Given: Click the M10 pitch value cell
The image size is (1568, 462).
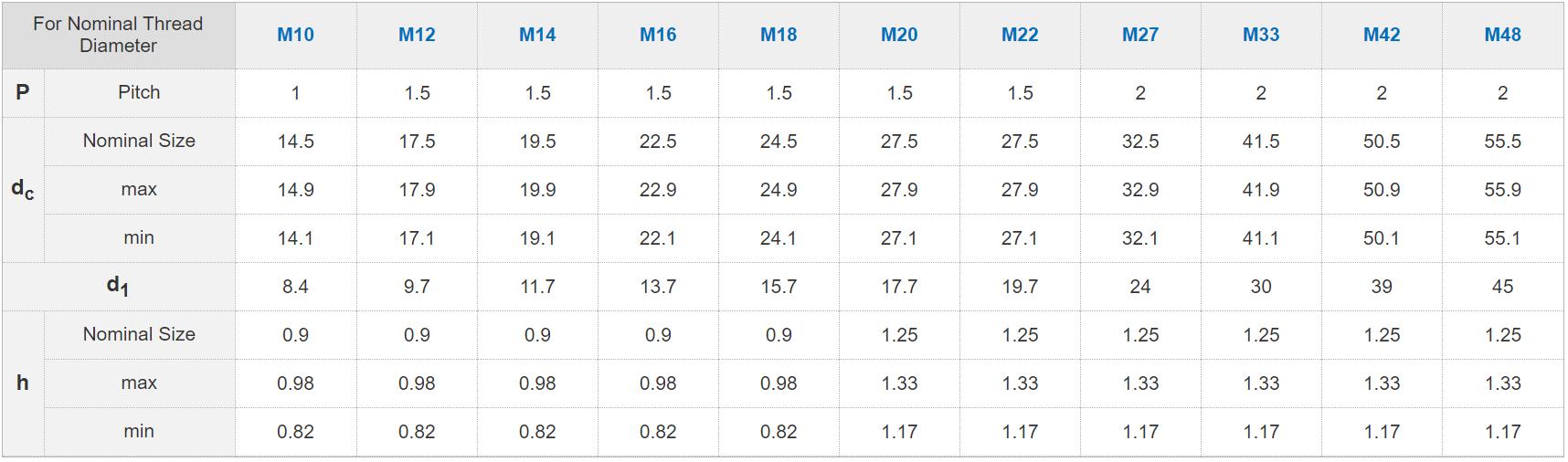Looking at the screenshot, I should pos(295,93).
